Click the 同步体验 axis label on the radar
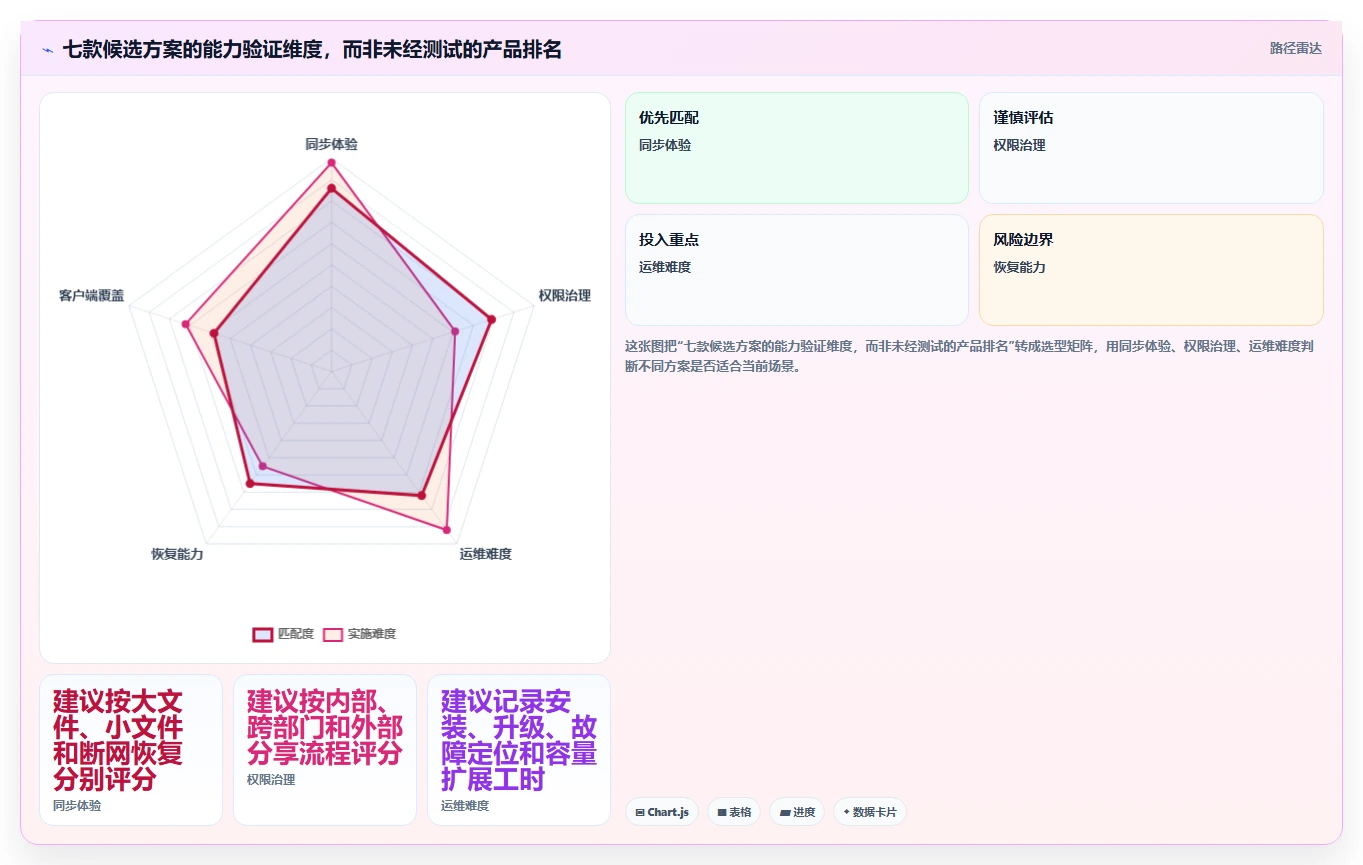 [x=331, y=144]
